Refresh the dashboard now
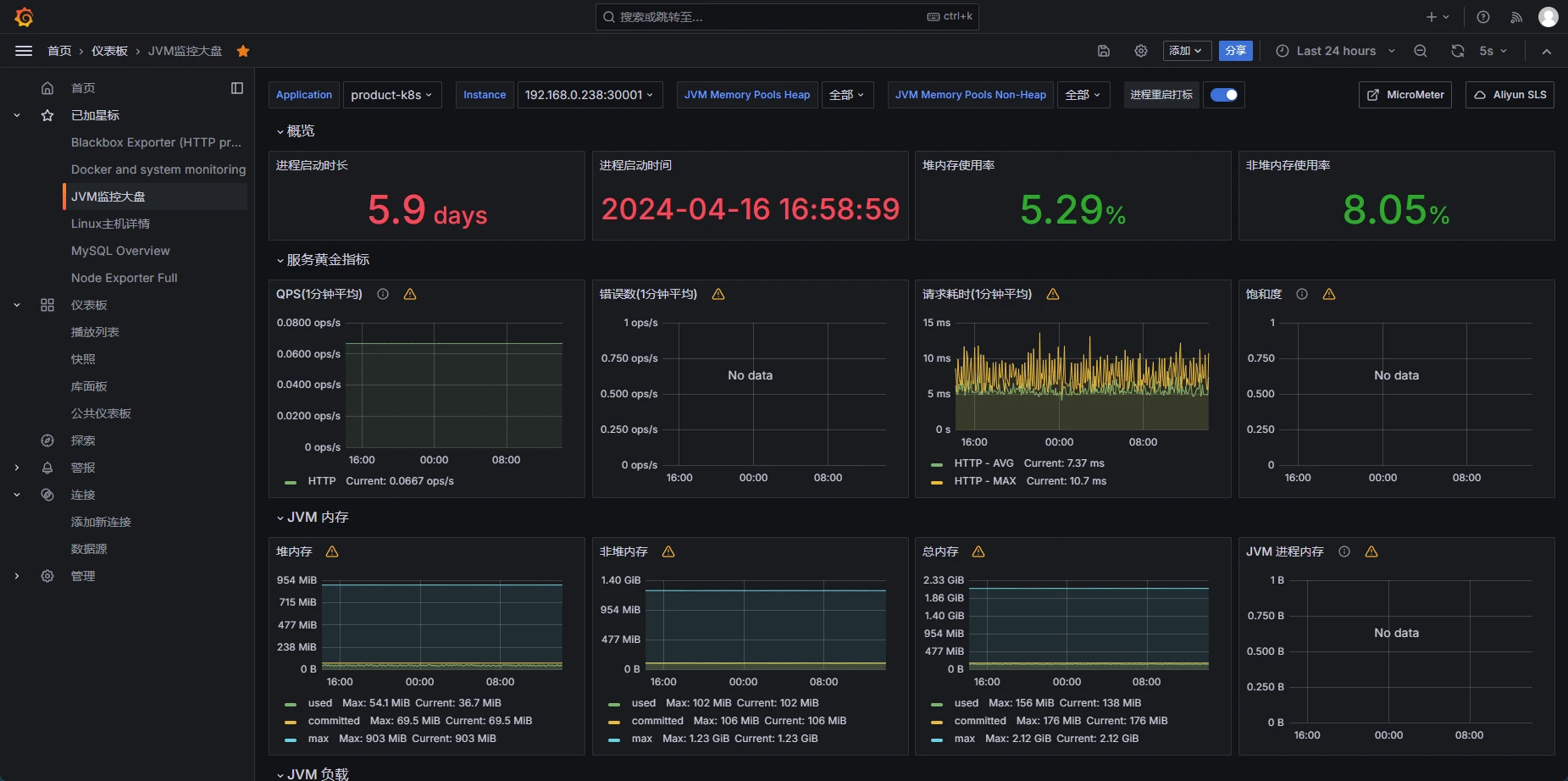 [1458, 51]
